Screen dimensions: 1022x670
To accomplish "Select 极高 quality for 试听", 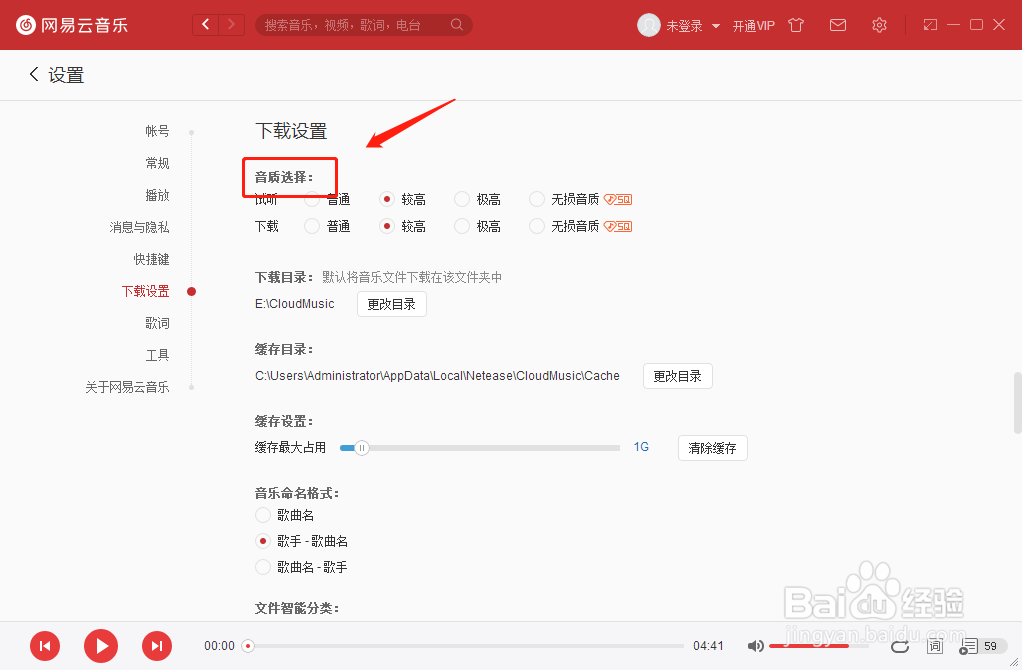I will tap(462, 199).
